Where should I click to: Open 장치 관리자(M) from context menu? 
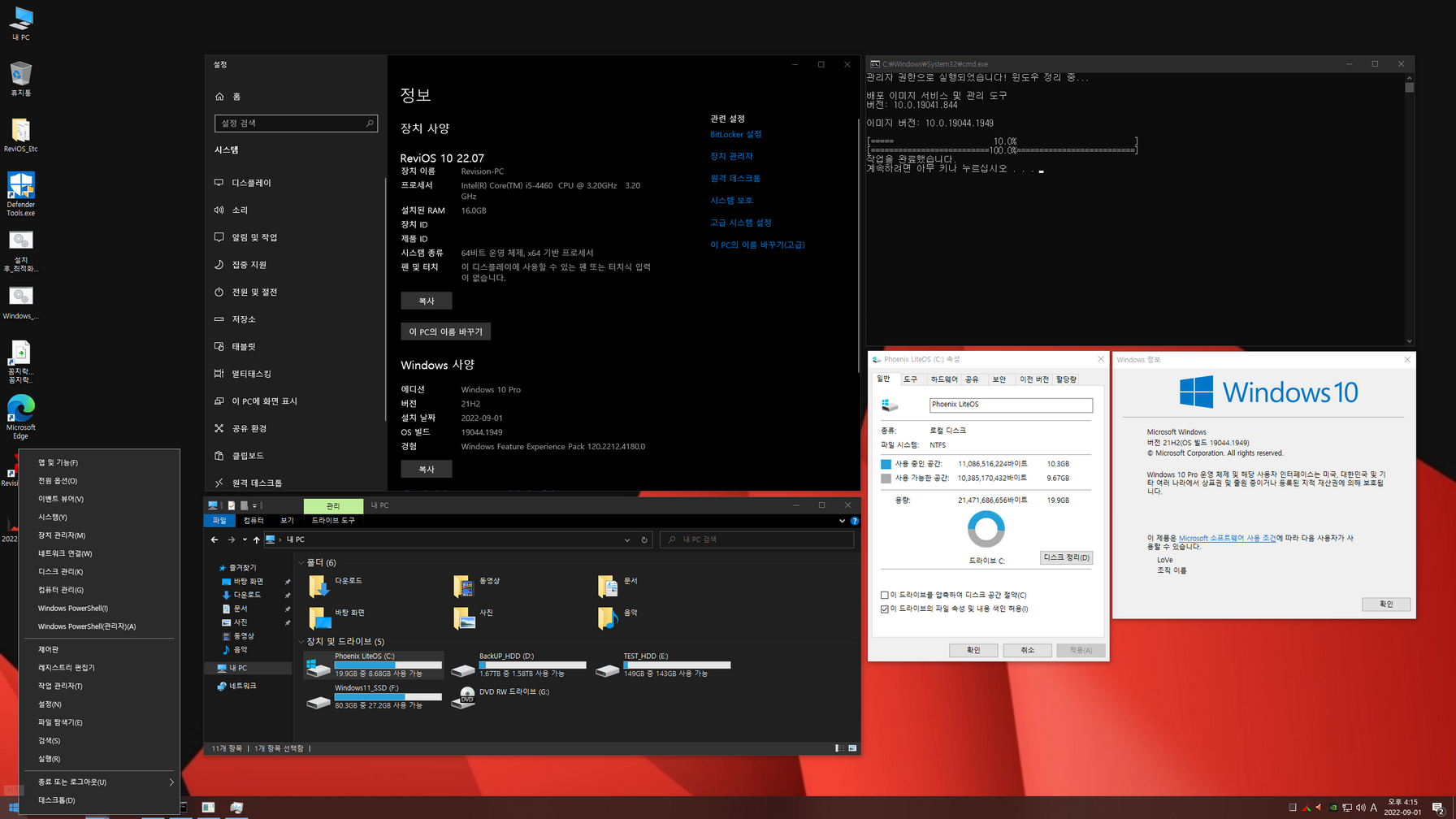[x=99, y=535]
